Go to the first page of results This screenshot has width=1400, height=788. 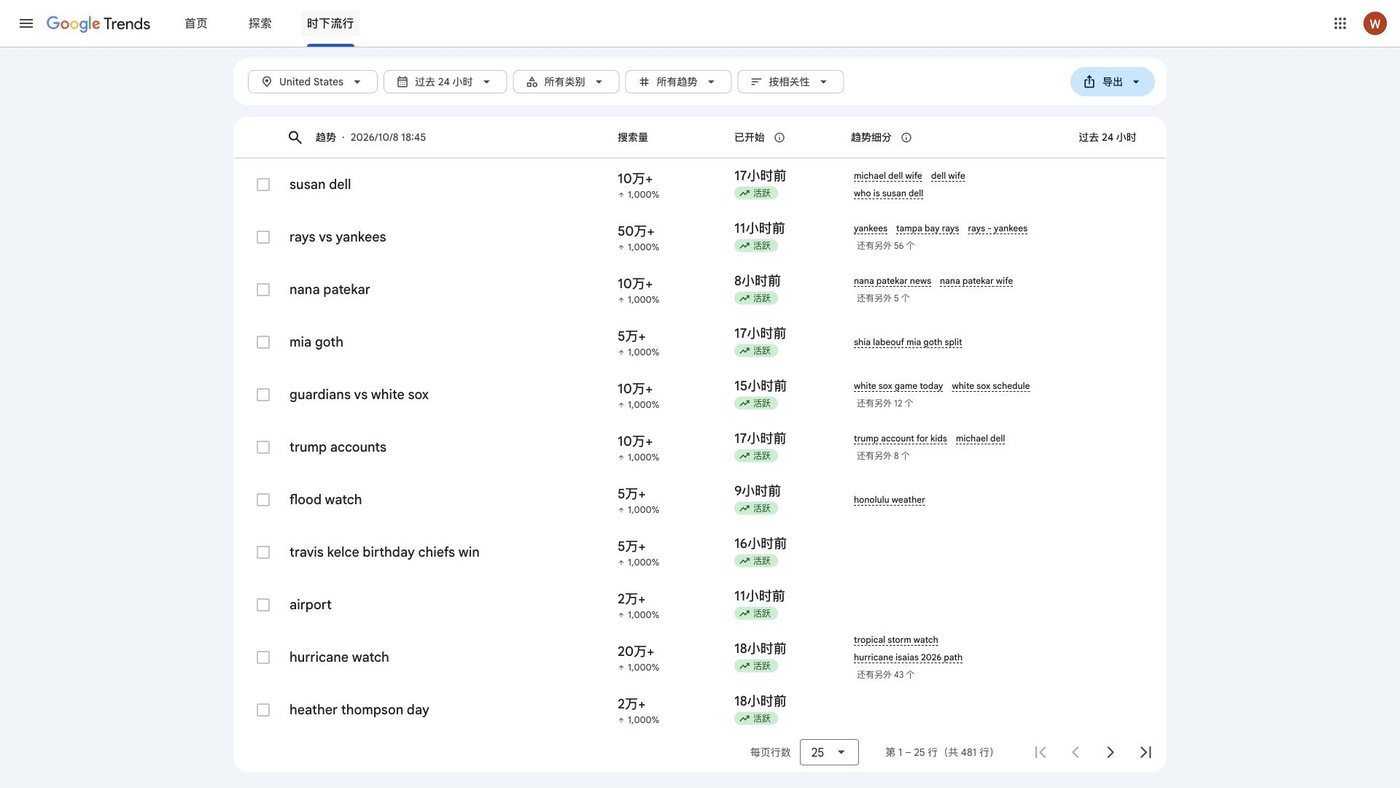pos(1040,752)
